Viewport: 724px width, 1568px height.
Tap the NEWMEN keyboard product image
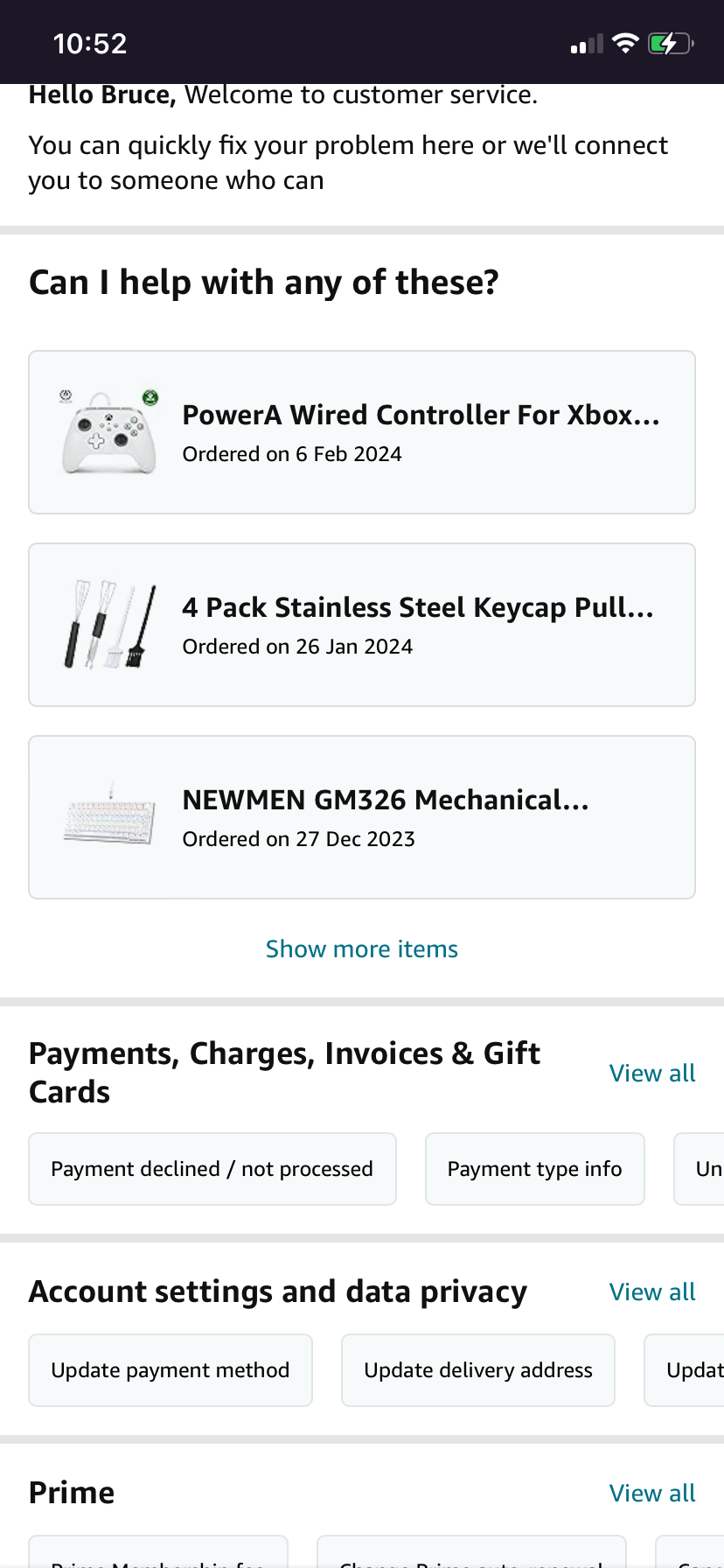tap(110, 817)
